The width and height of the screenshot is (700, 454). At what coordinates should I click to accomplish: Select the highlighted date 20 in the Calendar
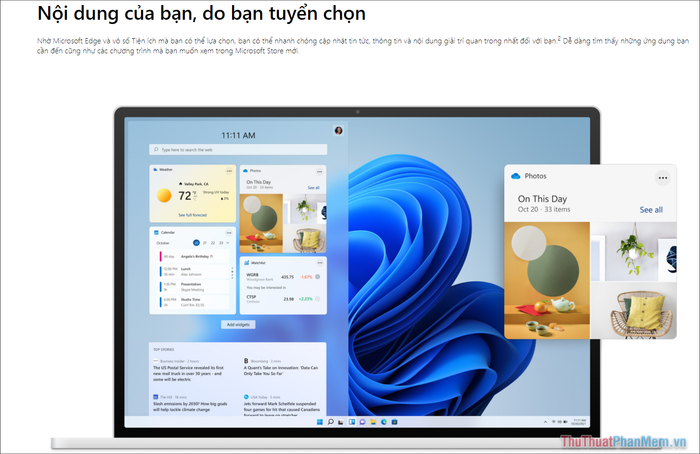click(196, 243)
